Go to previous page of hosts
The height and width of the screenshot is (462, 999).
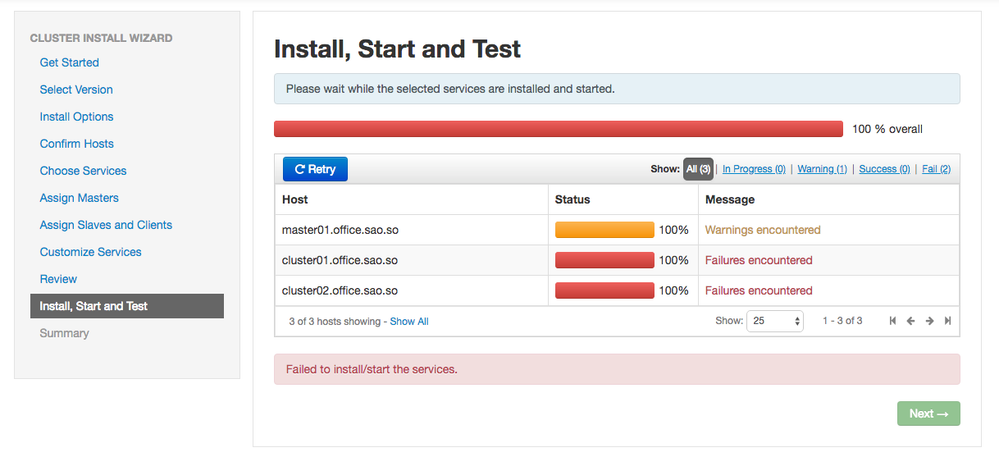point(911,321)
